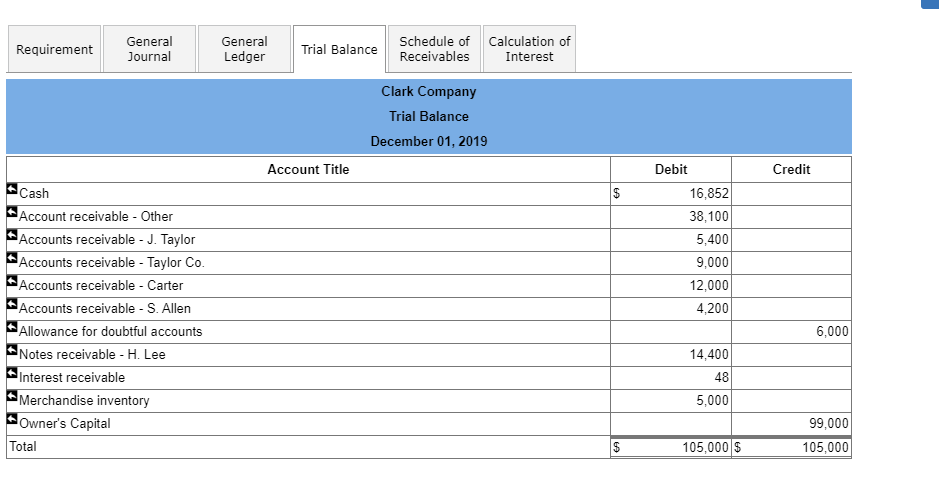Viewport: 939px width, 477px height.
Task: Click the debit amount 4,200
Action: (713, 308)
